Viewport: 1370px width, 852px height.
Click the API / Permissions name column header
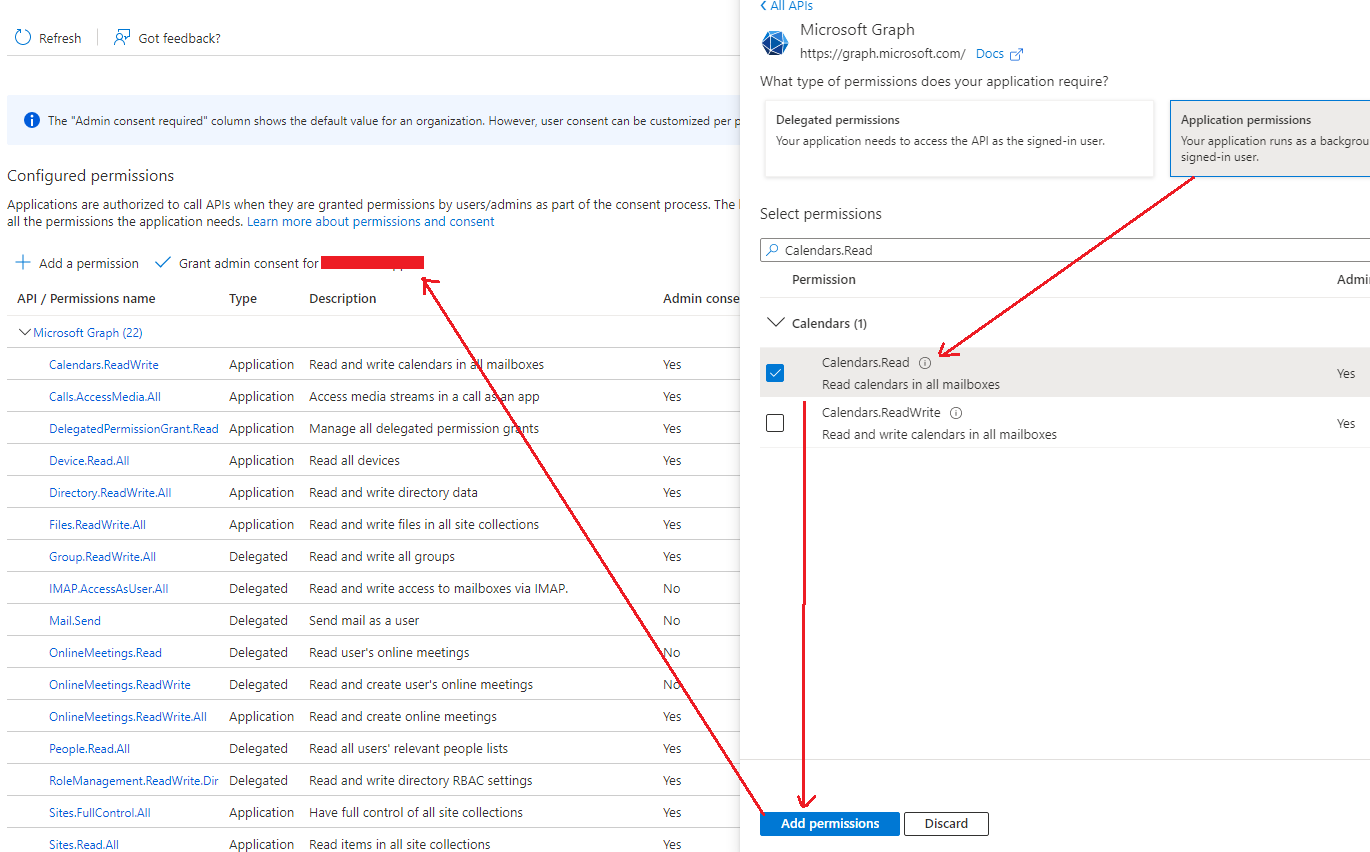pos(86,299)
